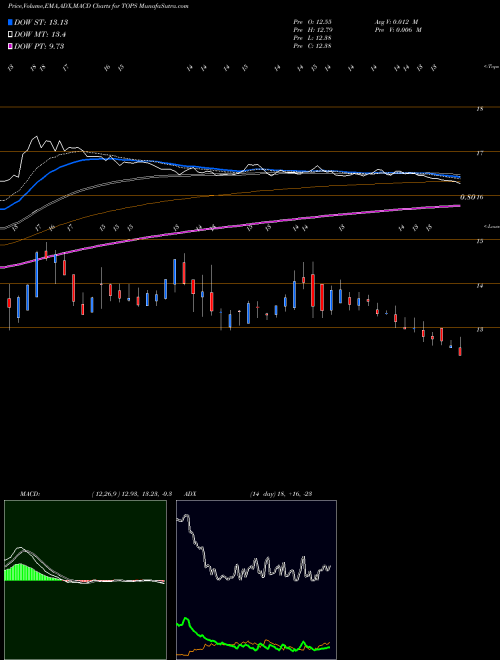Viewport: 500px width, 660px height.
Task: Click the MACD indicator label
Action: [29, 494]
